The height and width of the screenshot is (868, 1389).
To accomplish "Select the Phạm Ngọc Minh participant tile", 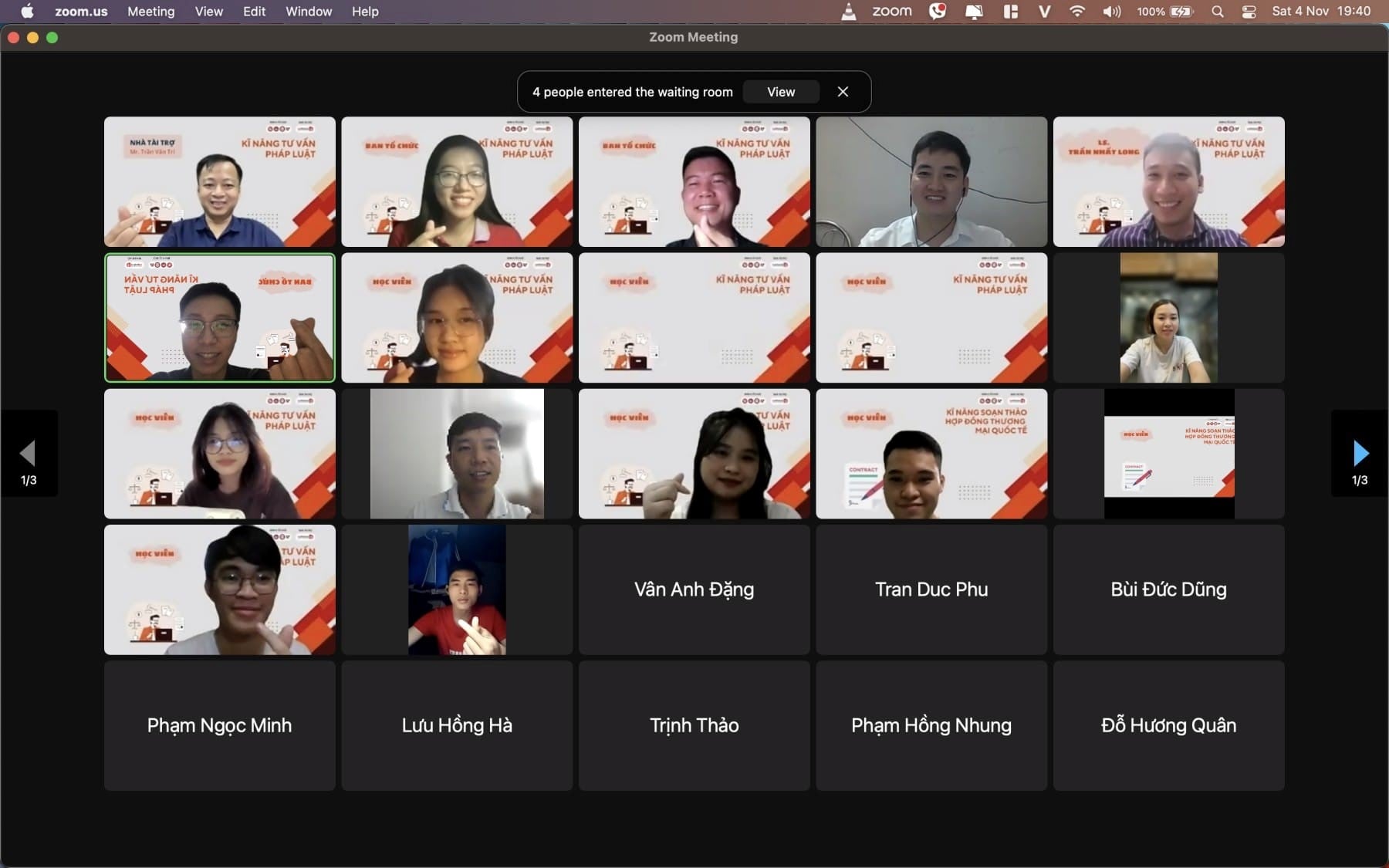I will [219, 725].
